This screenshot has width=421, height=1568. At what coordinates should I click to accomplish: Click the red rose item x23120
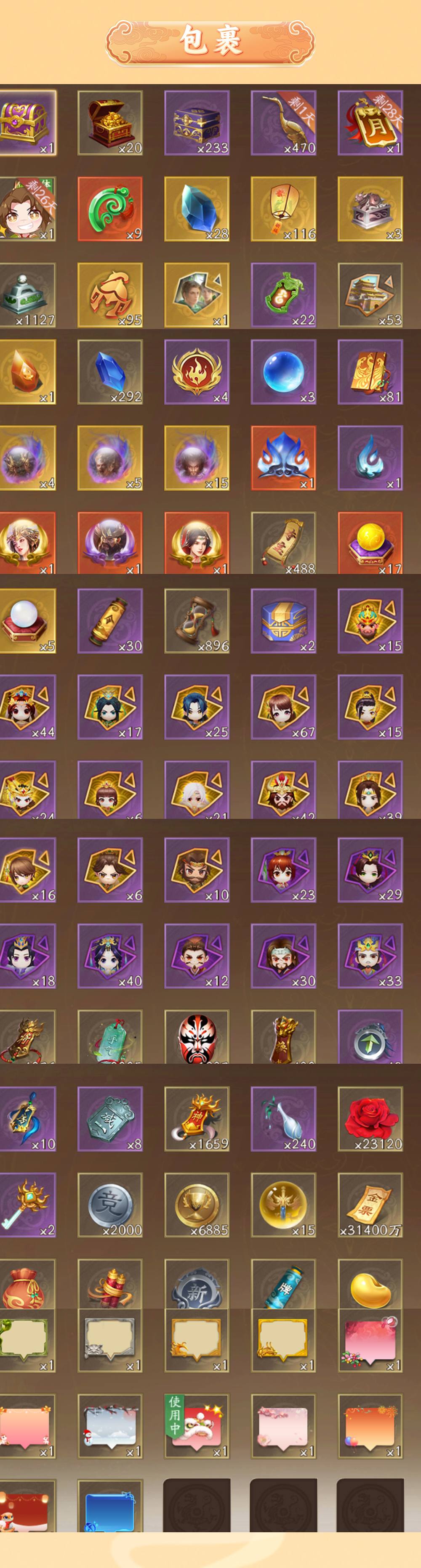tap(370, 1119)
